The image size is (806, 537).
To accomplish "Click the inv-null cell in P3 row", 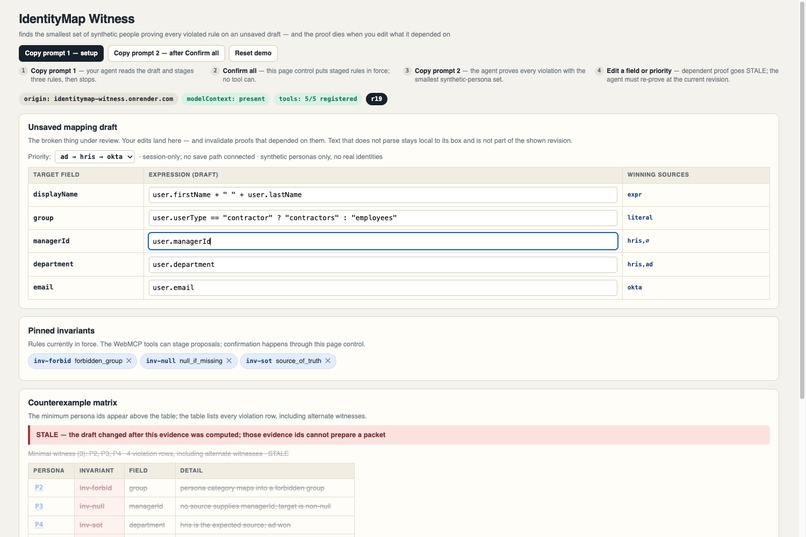I will coord(99,506).
